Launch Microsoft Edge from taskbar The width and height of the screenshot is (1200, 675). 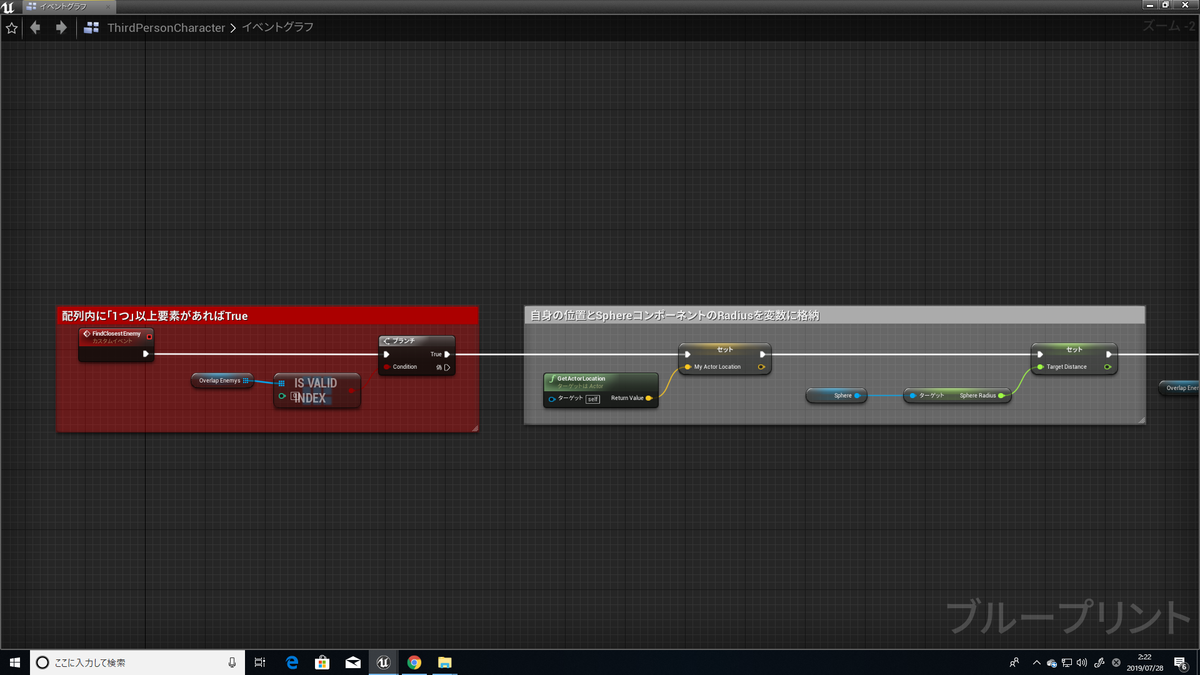(x=292, y=662)
